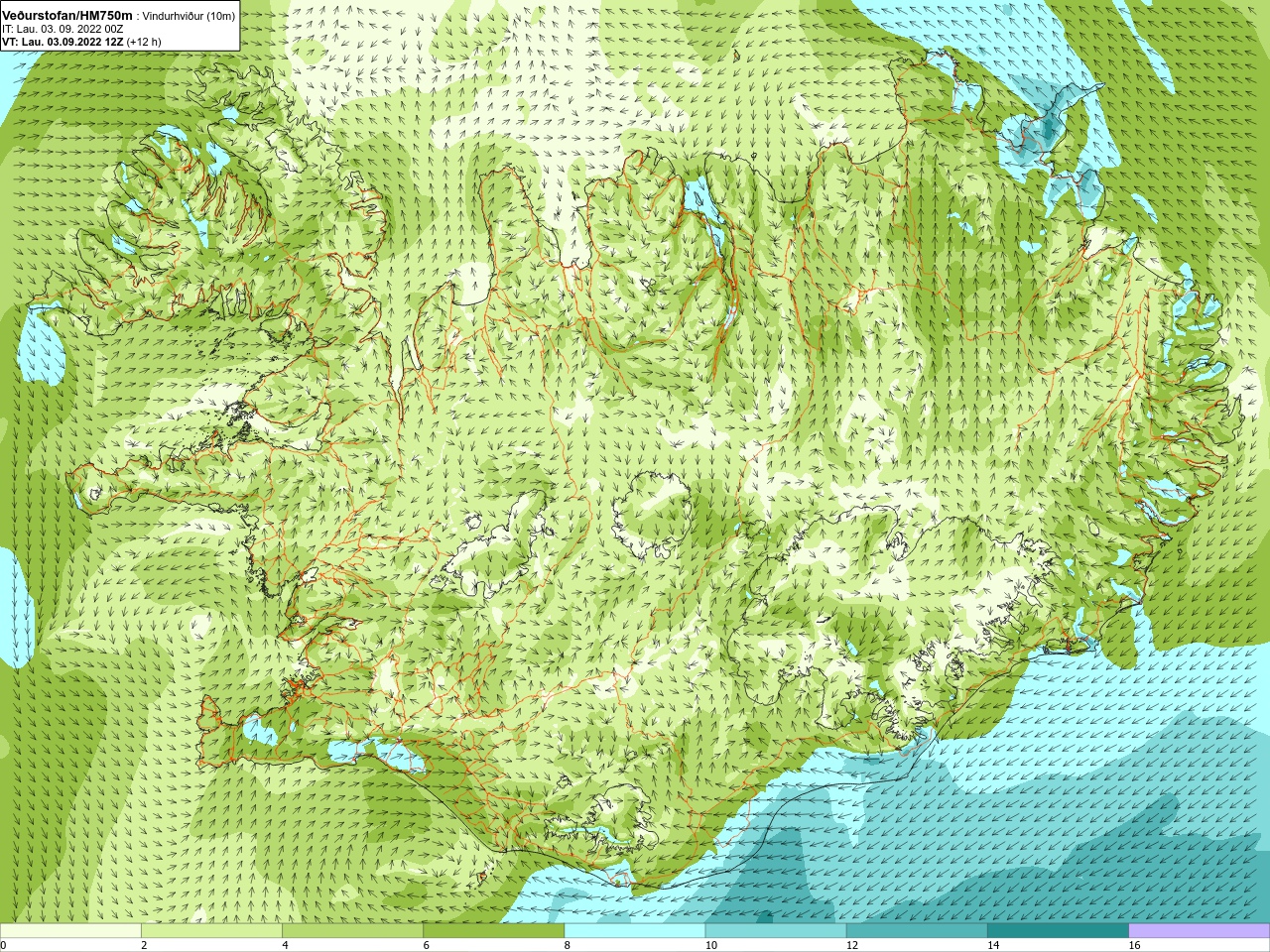Click the legend value '8'
The height and width of the screenshot is (952, 1270).
568,945
